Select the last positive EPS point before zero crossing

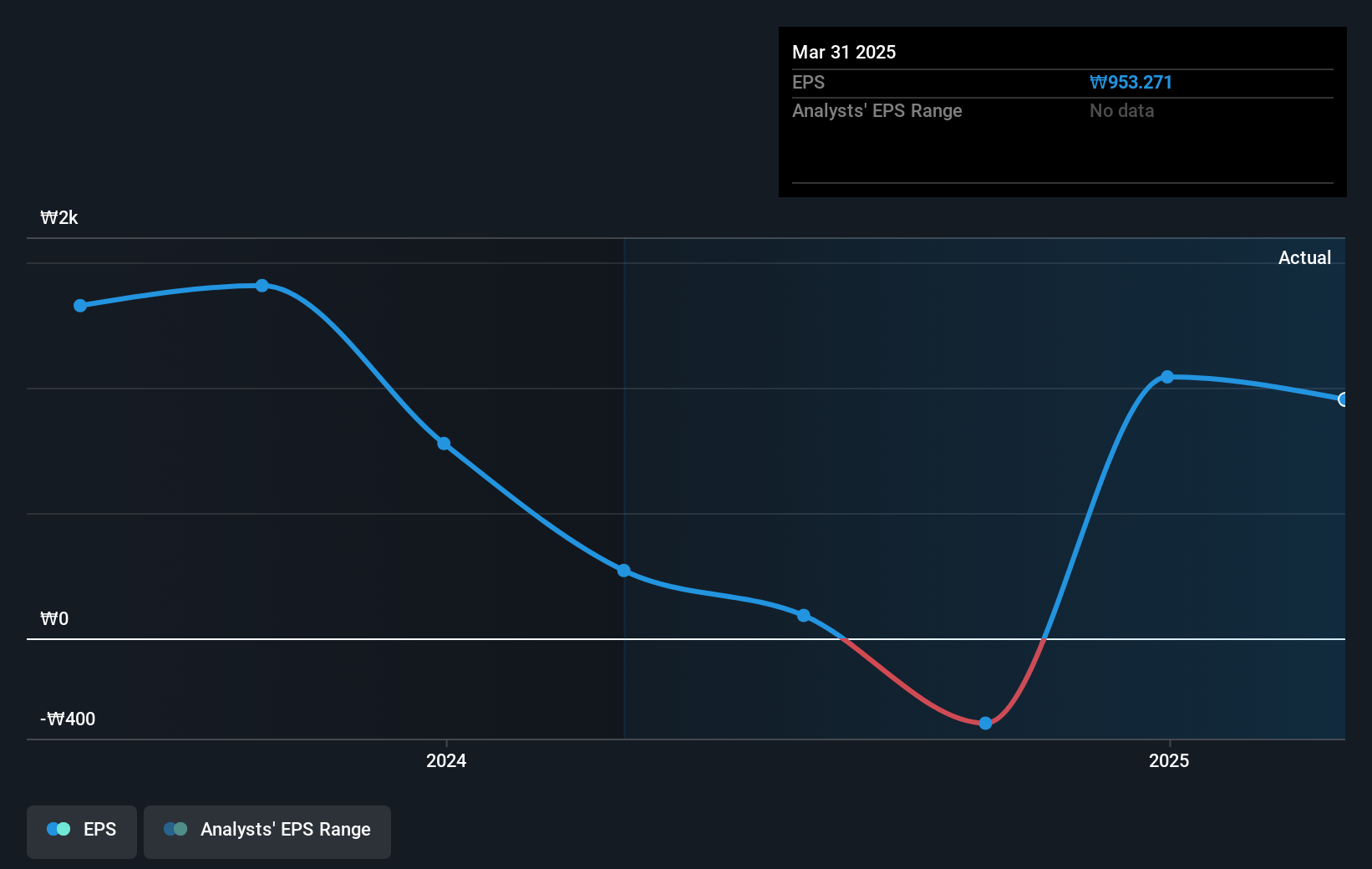[804, 616]
